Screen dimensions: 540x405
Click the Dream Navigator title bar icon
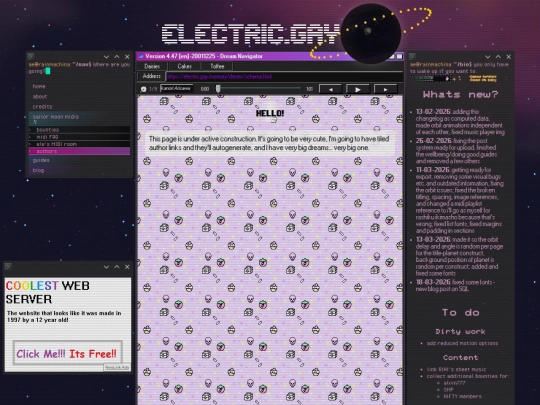click(x=141, y=56)
